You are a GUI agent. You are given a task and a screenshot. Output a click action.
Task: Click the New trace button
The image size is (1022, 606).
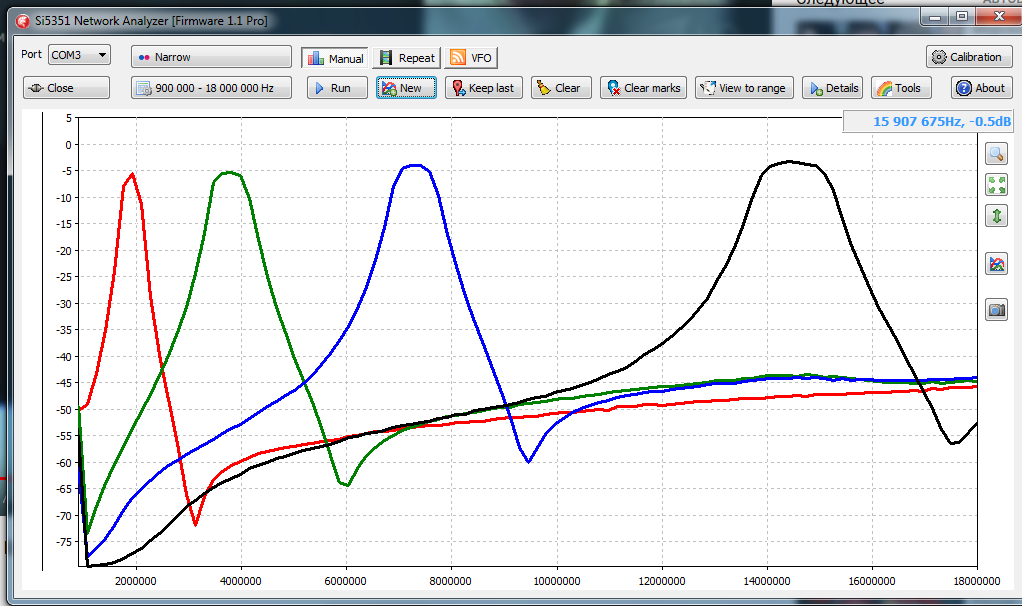406,88
